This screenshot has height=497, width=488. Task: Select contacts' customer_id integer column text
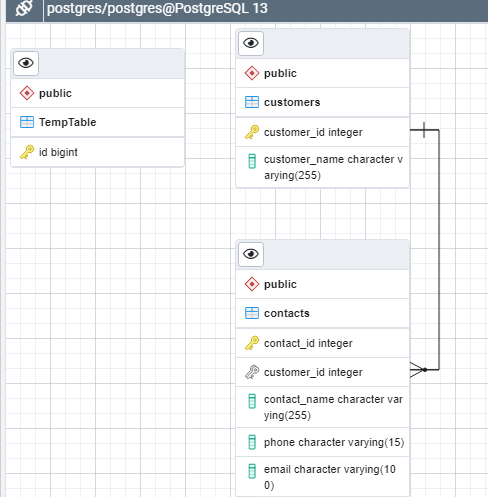pos(313,372)
